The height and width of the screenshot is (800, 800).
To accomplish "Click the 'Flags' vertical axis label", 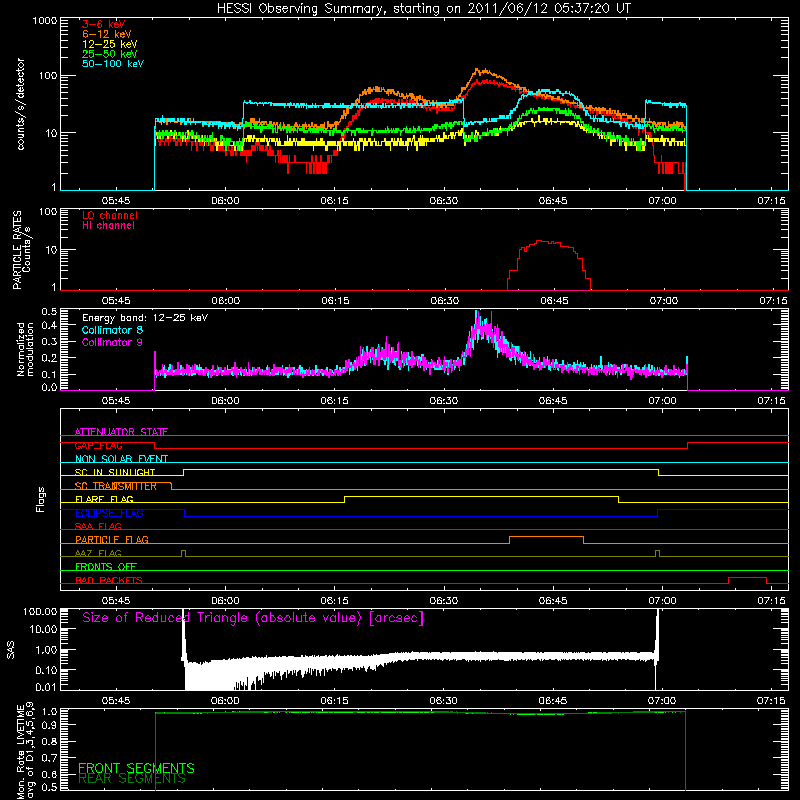I will pyautogui.click(x=41, y=499).
